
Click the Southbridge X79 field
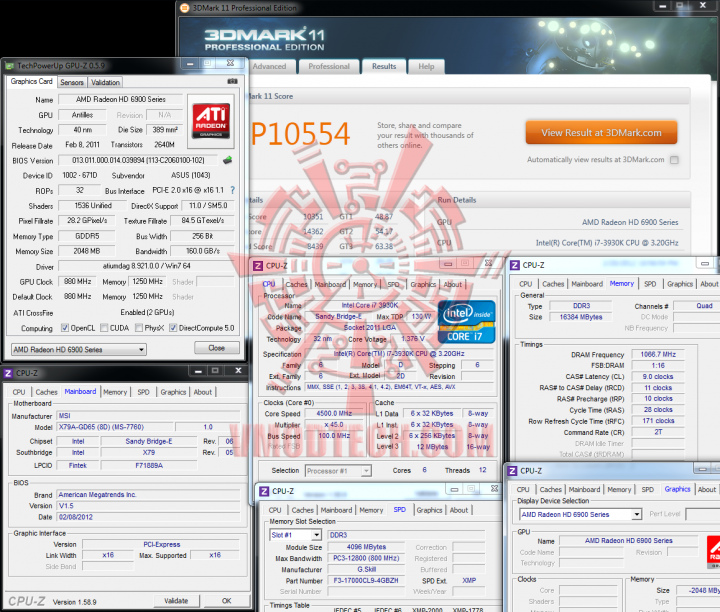(x=148, y=452)
